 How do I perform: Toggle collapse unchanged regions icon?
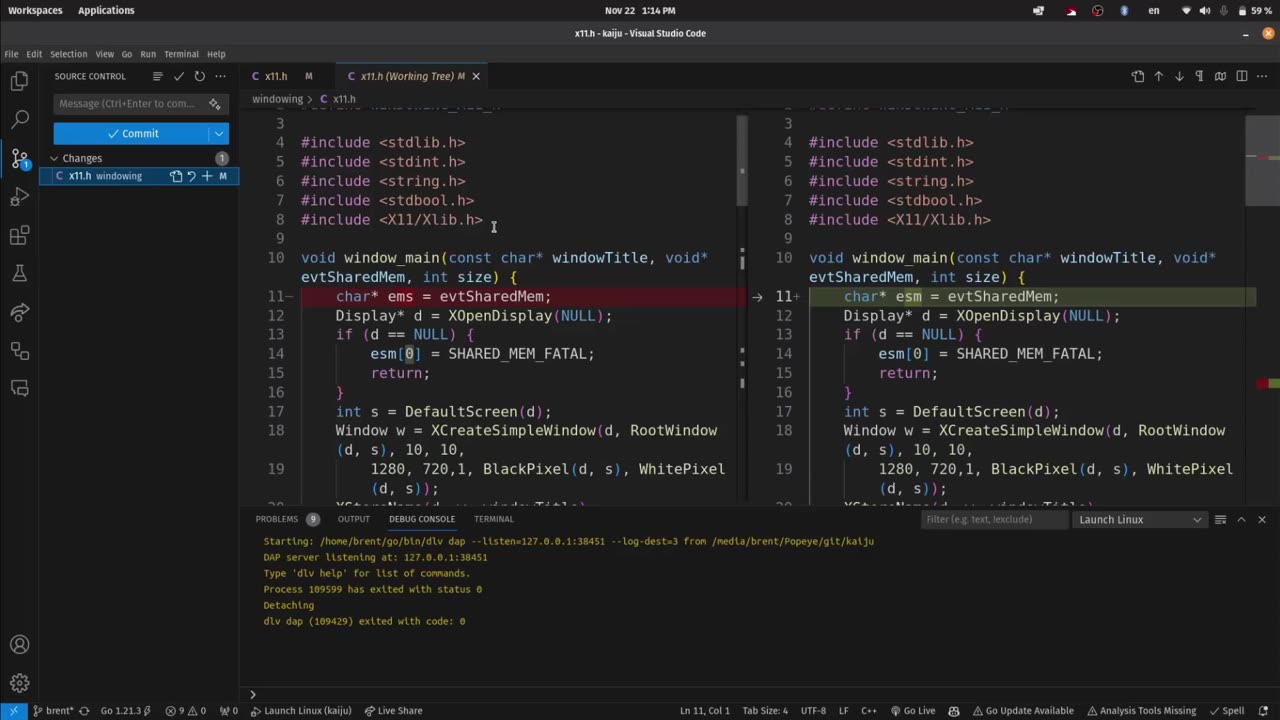click(x=1221, y=76)
